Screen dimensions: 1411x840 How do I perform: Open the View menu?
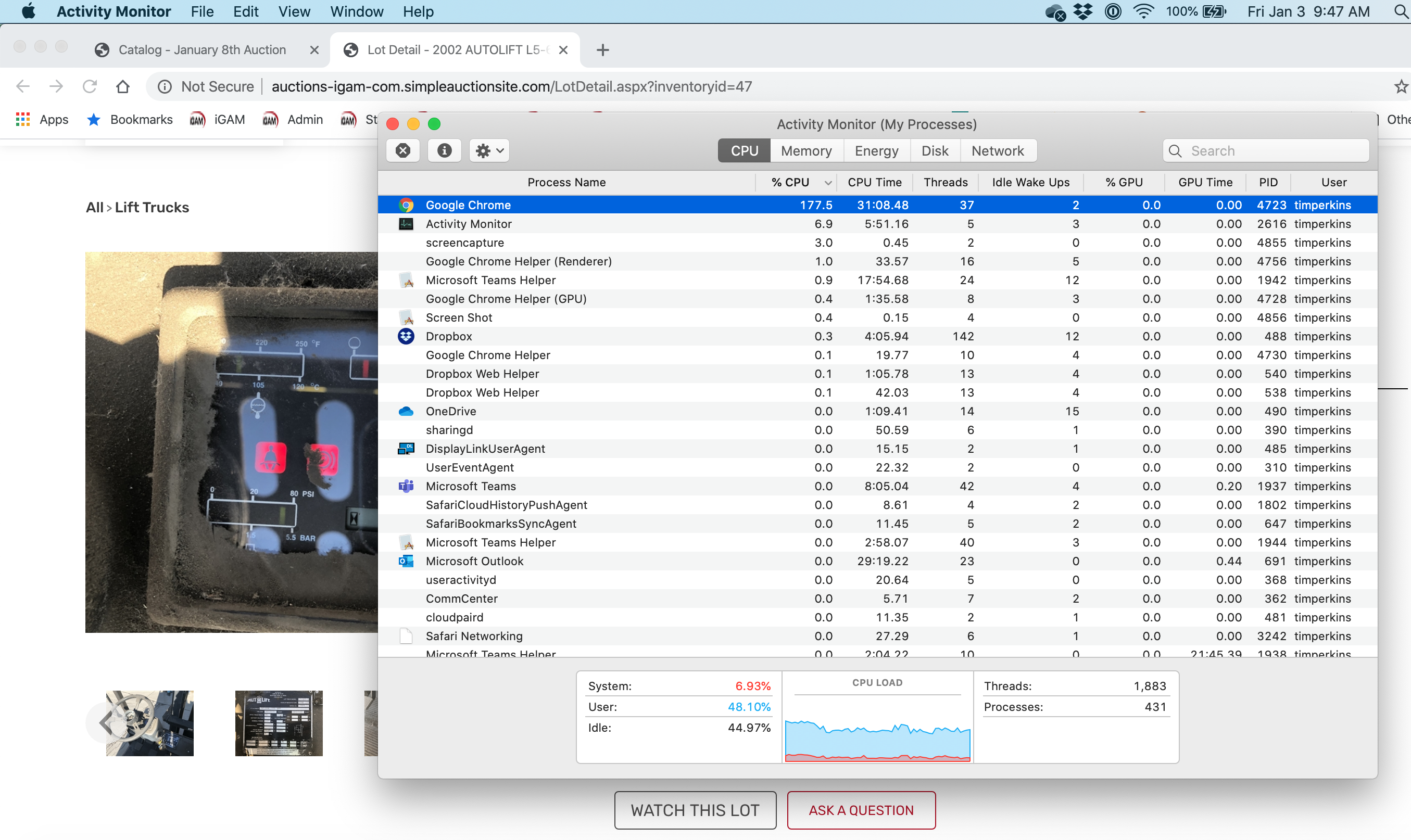[294, 11]
